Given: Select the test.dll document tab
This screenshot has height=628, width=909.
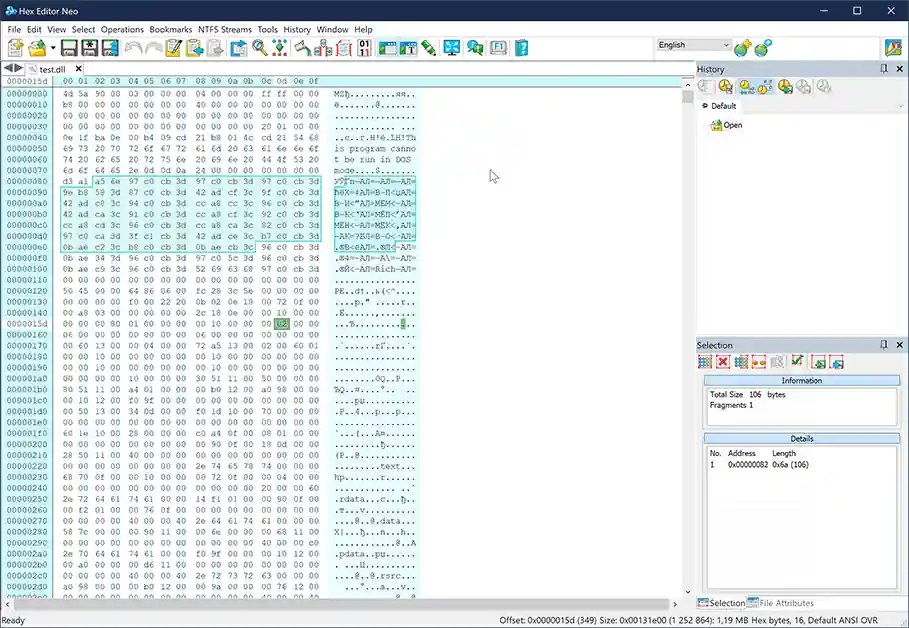Looking at the screenshot, I should 52,70.
